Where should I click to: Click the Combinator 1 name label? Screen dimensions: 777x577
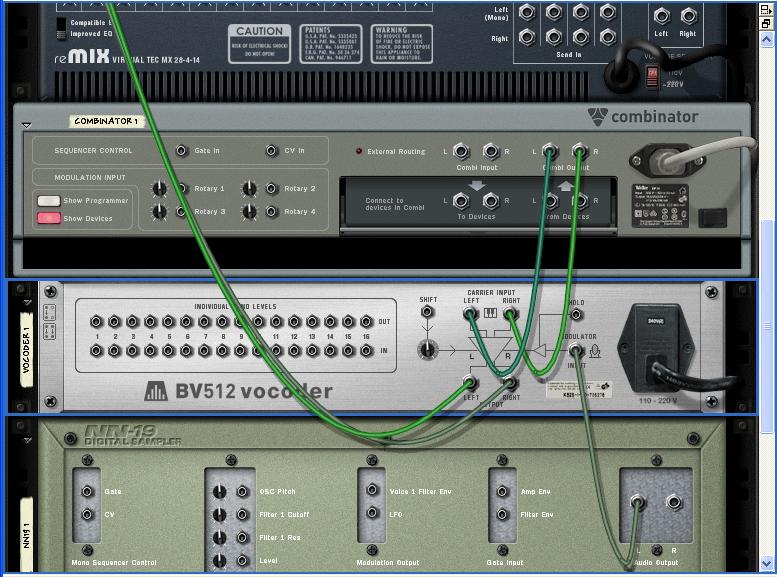click(106, 121)
